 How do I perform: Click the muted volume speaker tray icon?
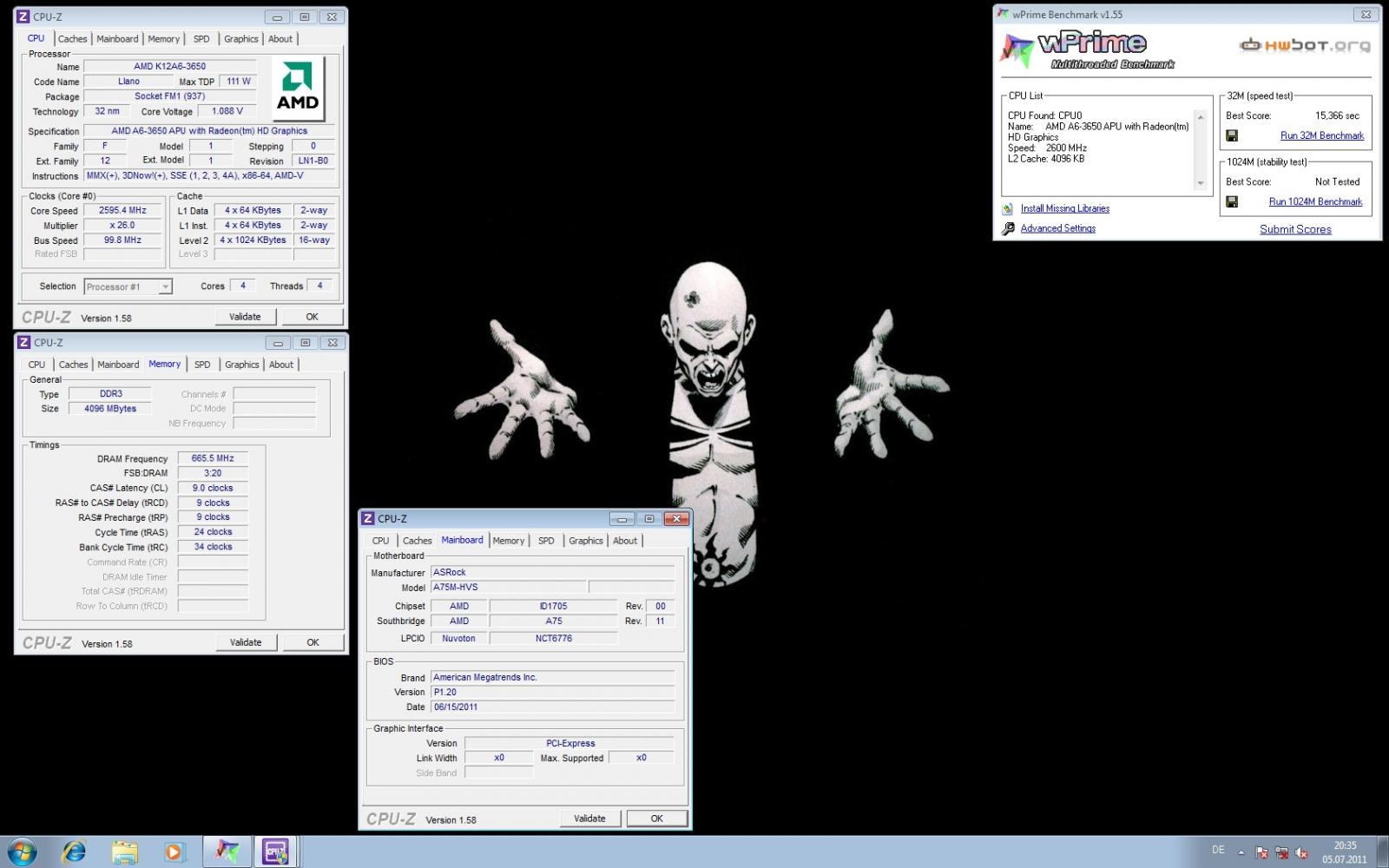click(1300, 852)
